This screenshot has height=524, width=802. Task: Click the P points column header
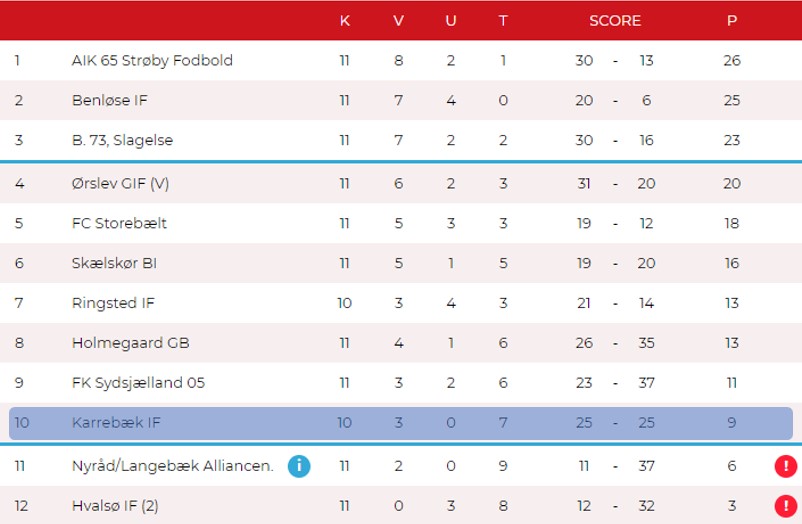pyautogui.click(x=732, y=20)
